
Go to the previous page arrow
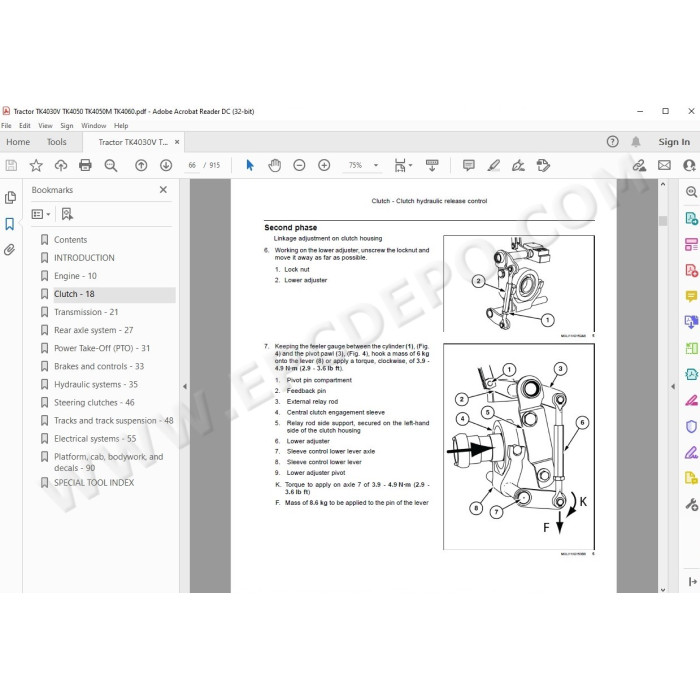point(141,166)
